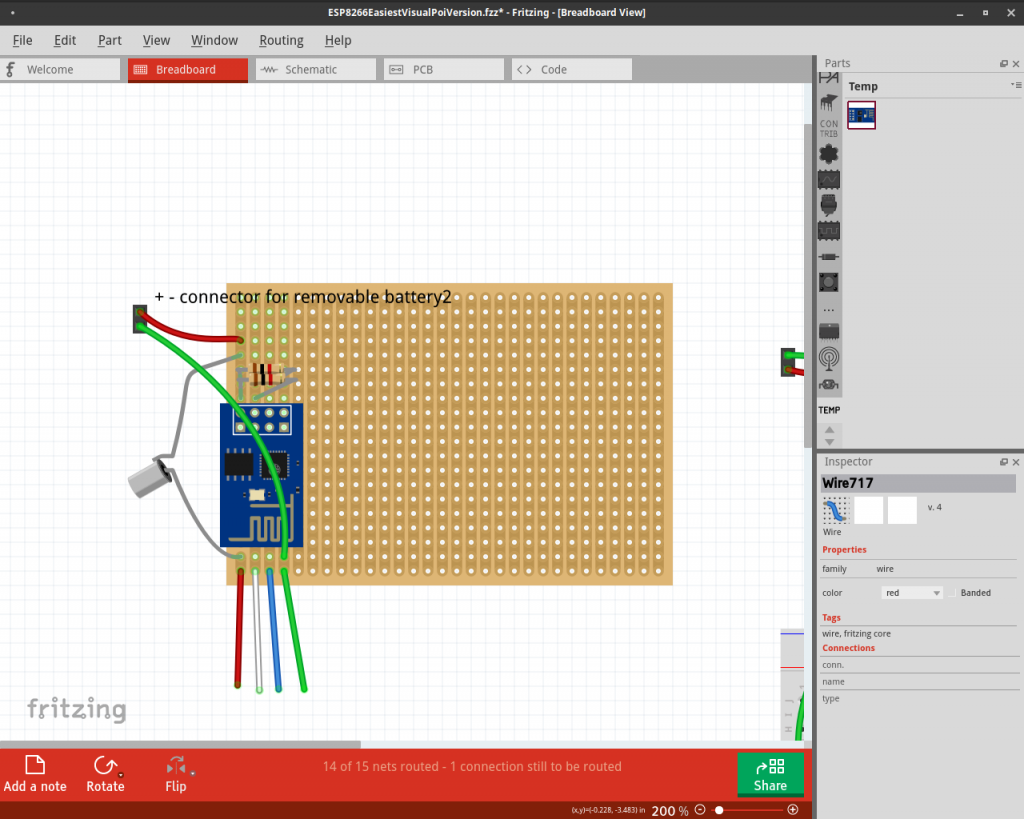The height and width of the screenshot is (819, 1024).
Task: Float the Inspector panel
Action: [x=1004, y=462]
